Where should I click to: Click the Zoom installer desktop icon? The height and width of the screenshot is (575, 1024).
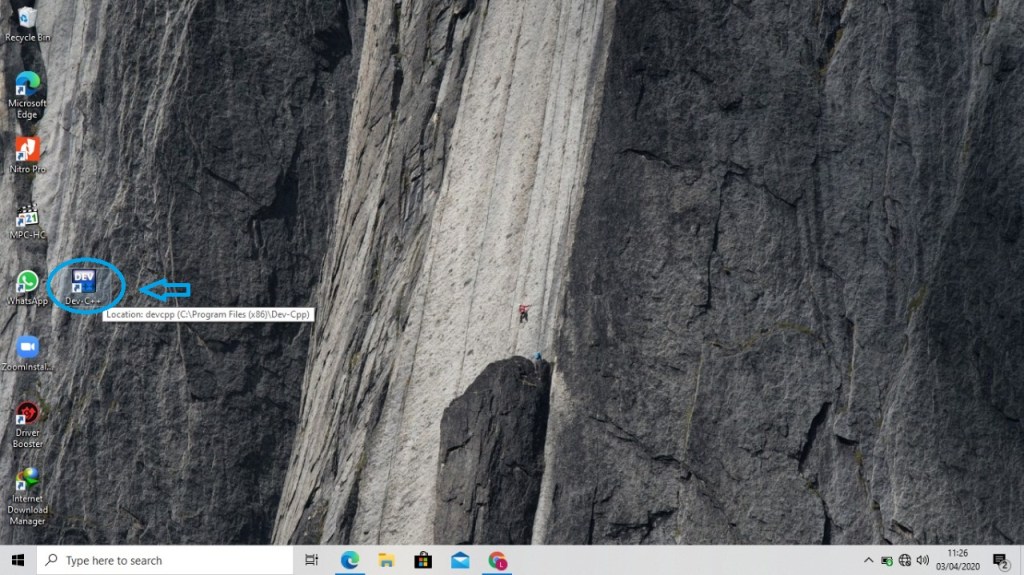point(27,348)
